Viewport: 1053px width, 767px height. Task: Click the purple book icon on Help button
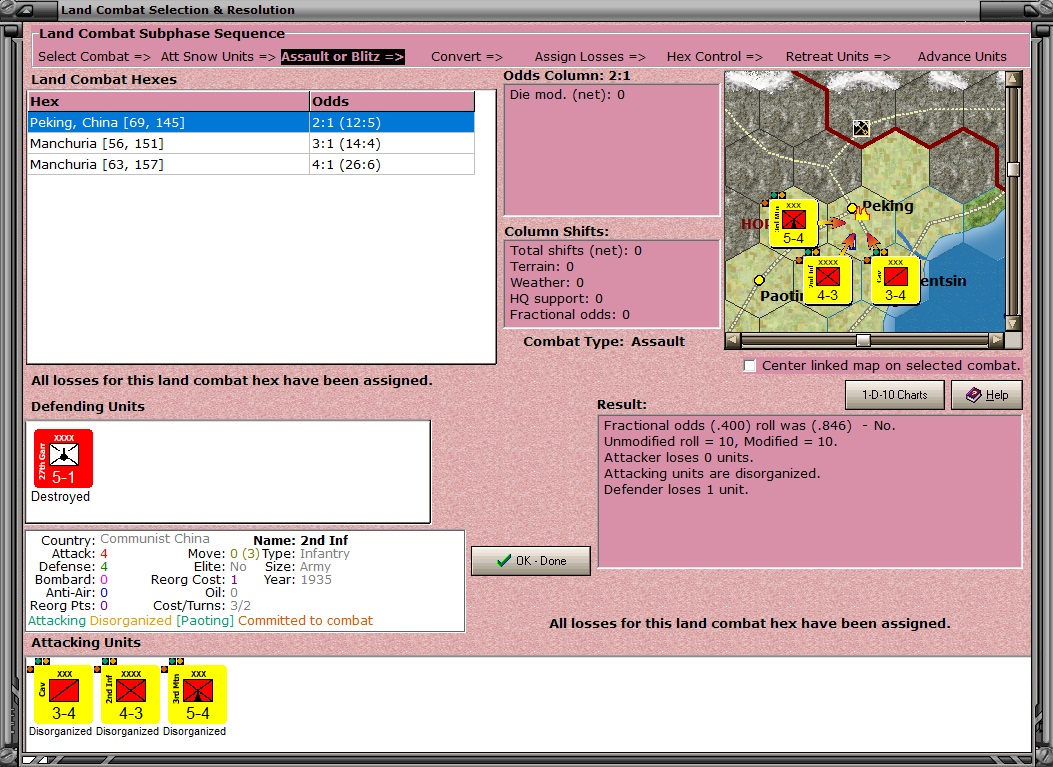point(973,395)
